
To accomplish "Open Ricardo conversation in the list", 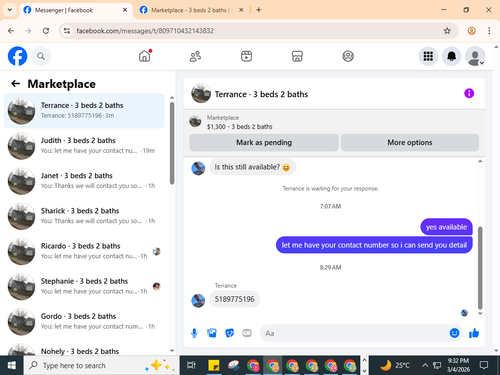I will [x=84, y=251].
